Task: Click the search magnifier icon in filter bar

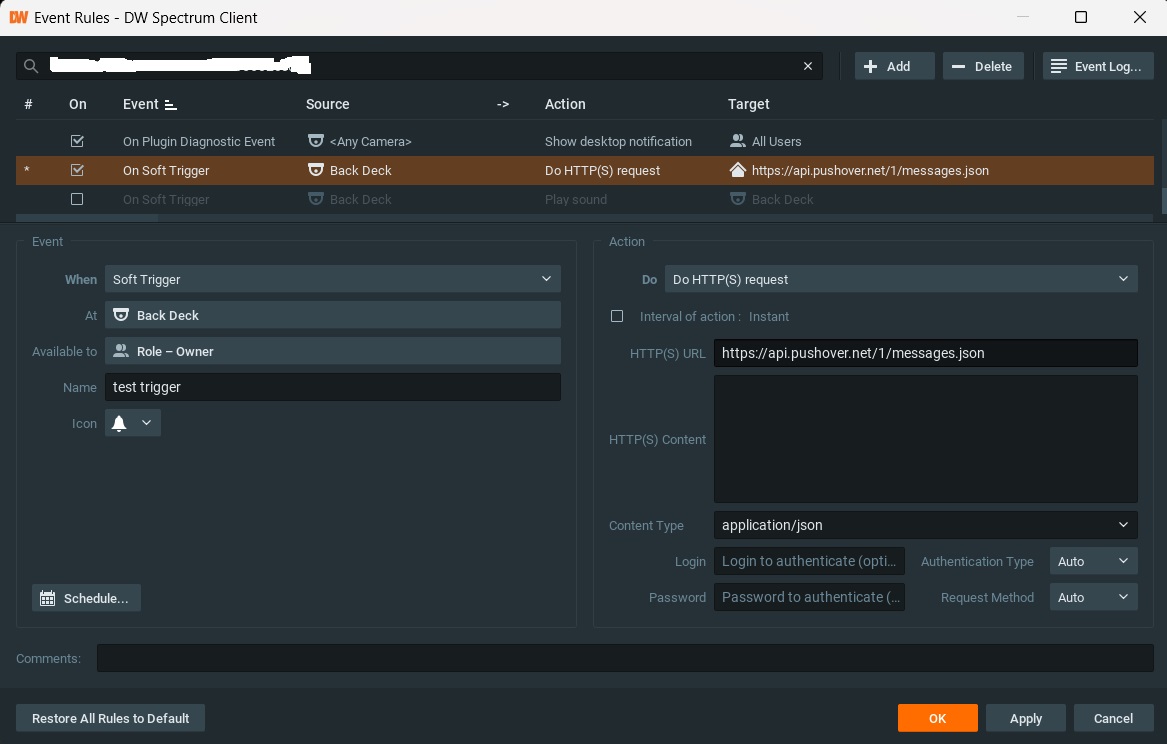Action: point(31,66)
